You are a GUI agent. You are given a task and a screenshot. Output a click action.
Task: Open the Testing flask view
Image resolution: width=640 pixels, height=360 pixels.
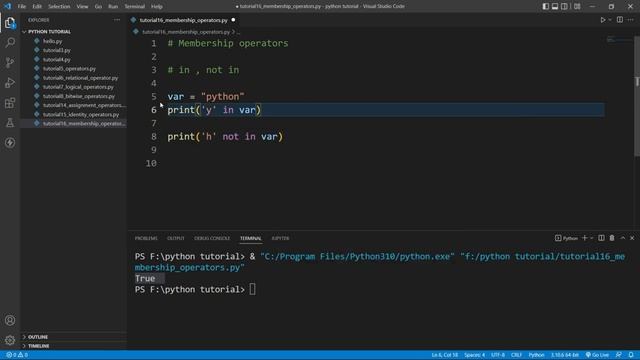coord(10,122)
